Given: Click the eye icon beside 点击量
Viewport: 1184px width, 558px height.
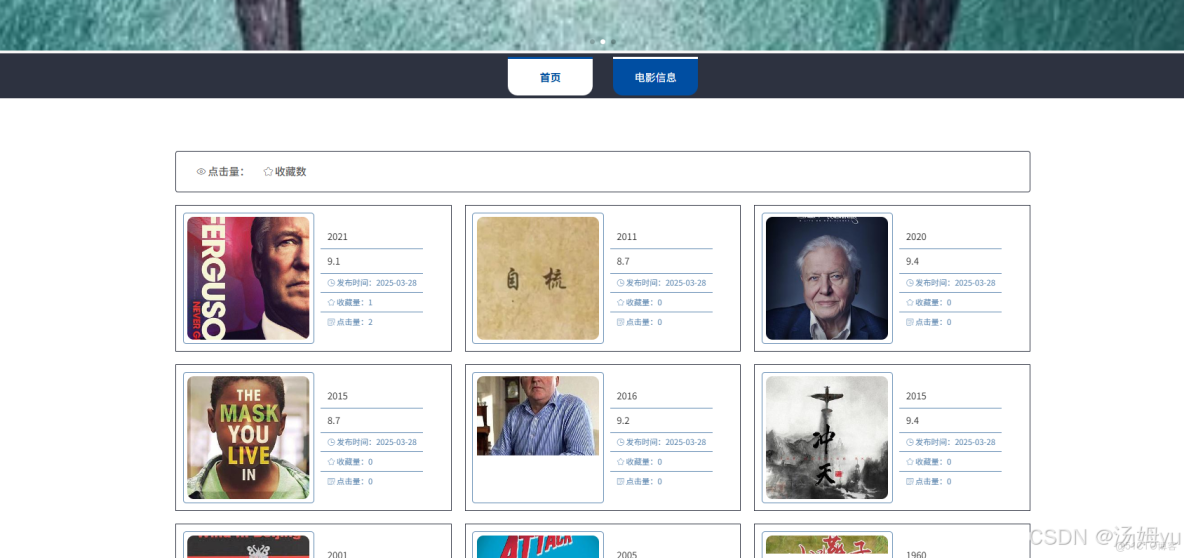Looking at the screenshot, I should point(201,171).
